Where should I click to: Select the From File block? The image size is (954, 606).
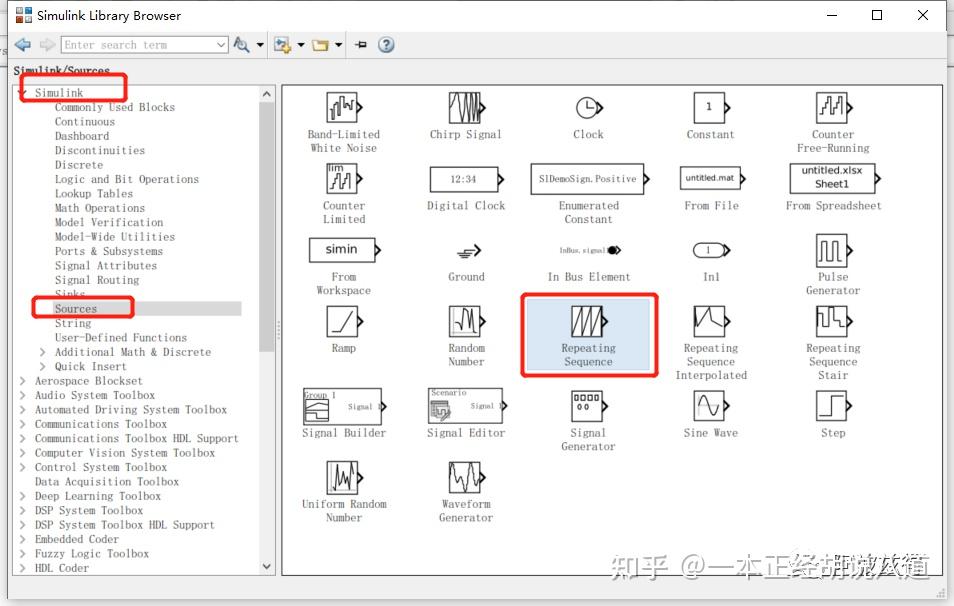(712, 178)
